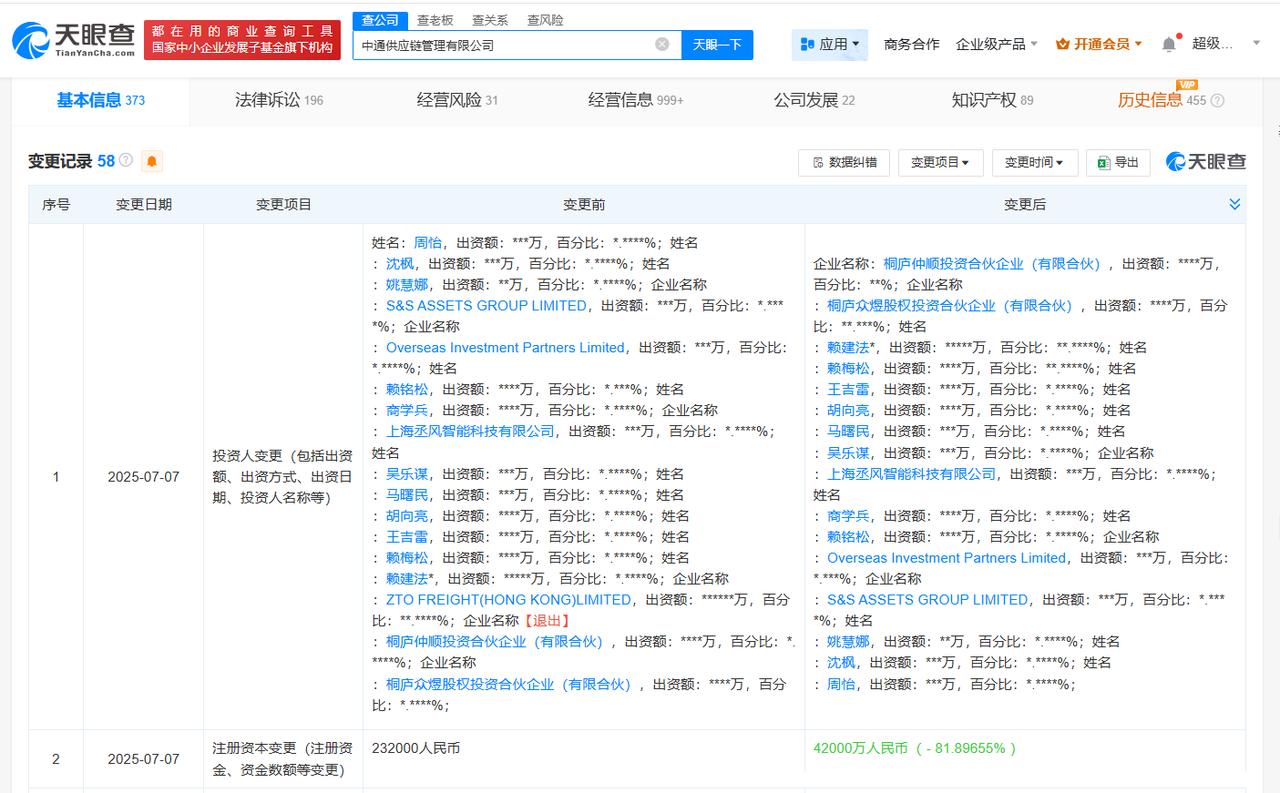Select the 历史信息 VIP tab
1280x793 pixels.
tap(1163, 100)
